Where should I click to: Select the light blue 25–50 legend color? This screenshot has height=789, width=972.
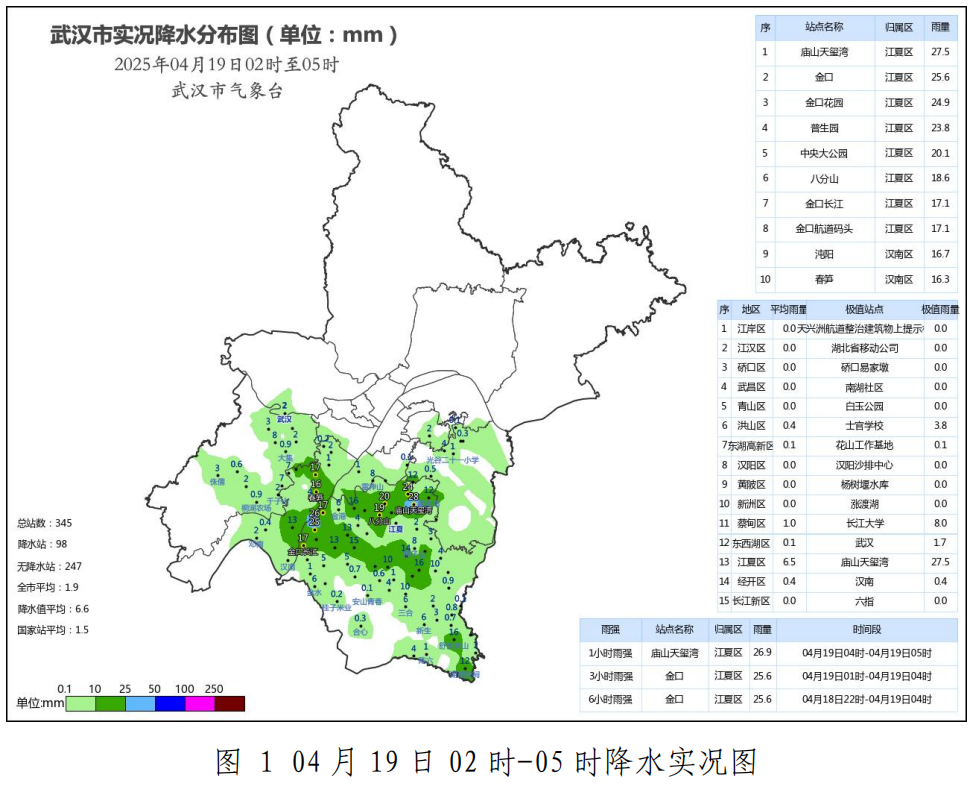[x=140, y=703]
